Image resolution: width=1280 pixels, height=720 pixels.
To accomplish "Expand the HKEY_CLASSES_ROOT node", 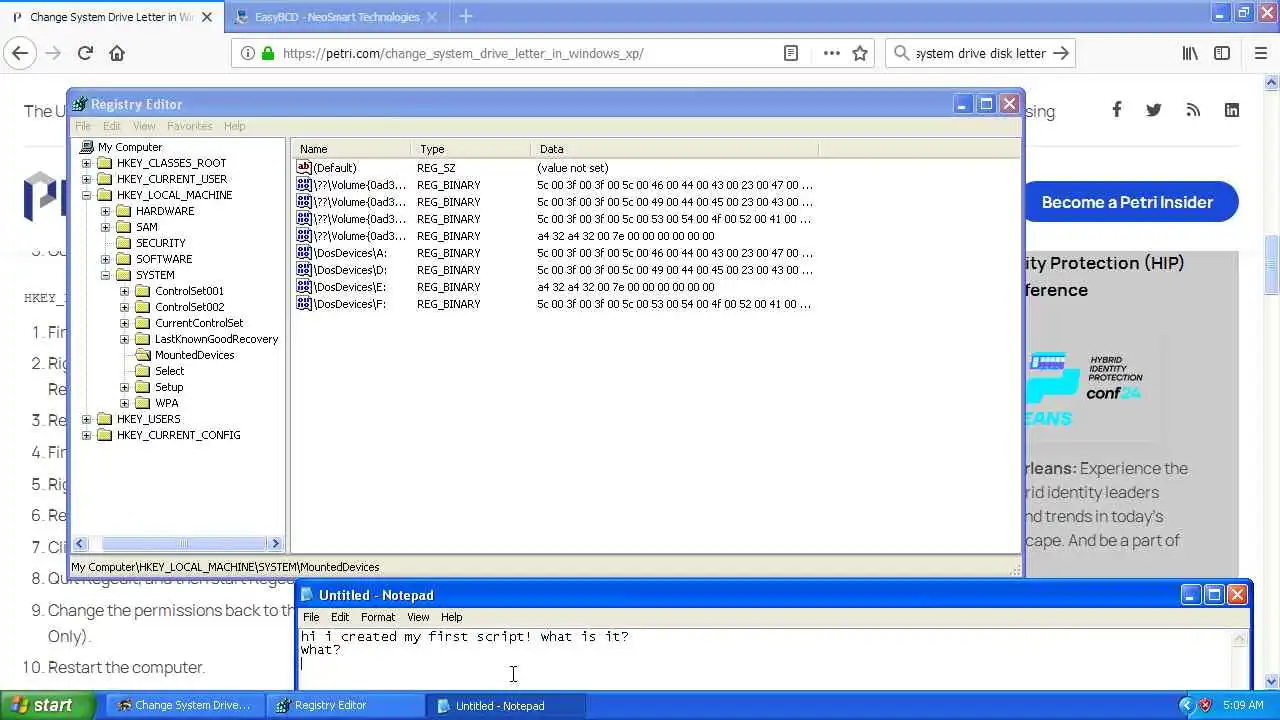I will coord(86,163).
